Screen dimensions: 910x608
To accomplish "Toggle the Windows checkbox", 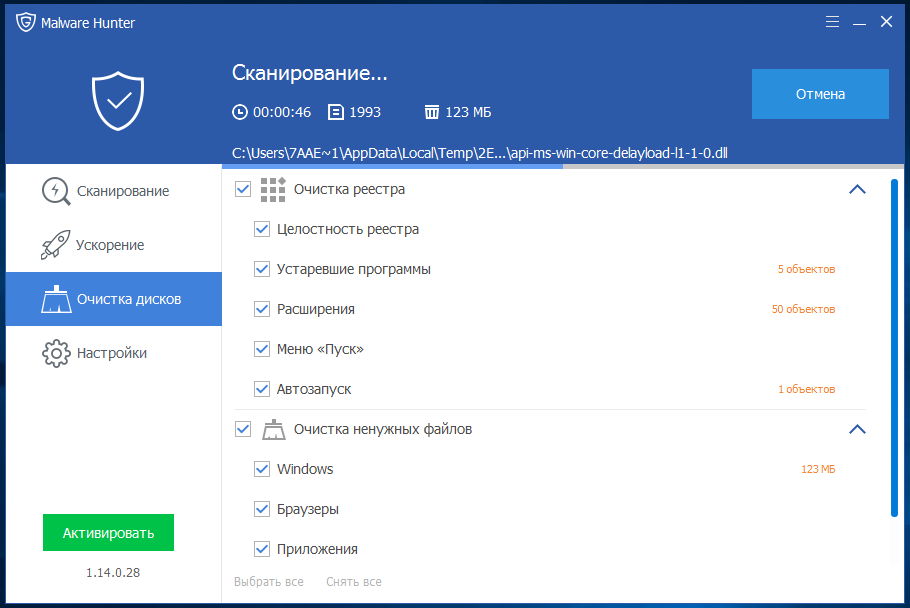I will (262, 469).
